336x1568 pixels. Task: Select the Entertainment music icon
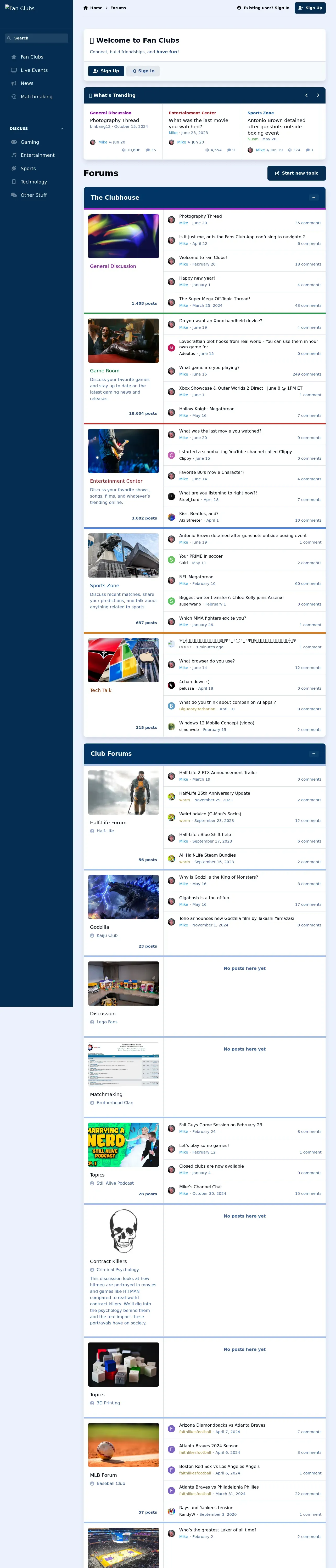click(x=14, y=155)
